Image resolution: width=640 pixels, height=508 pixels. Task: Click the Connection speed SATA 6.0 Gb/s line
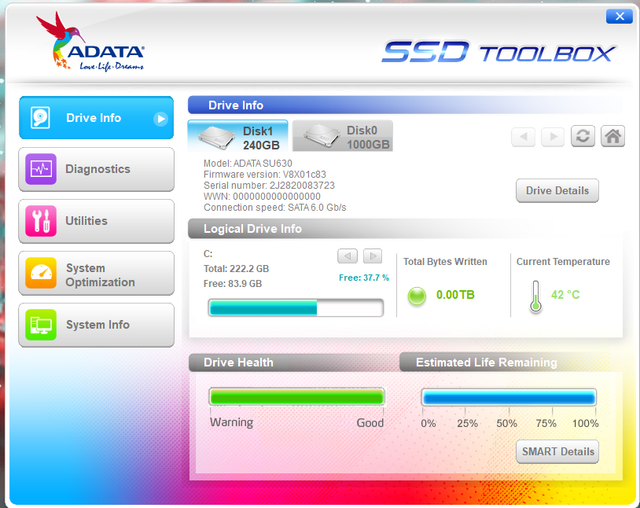point(275,208)
